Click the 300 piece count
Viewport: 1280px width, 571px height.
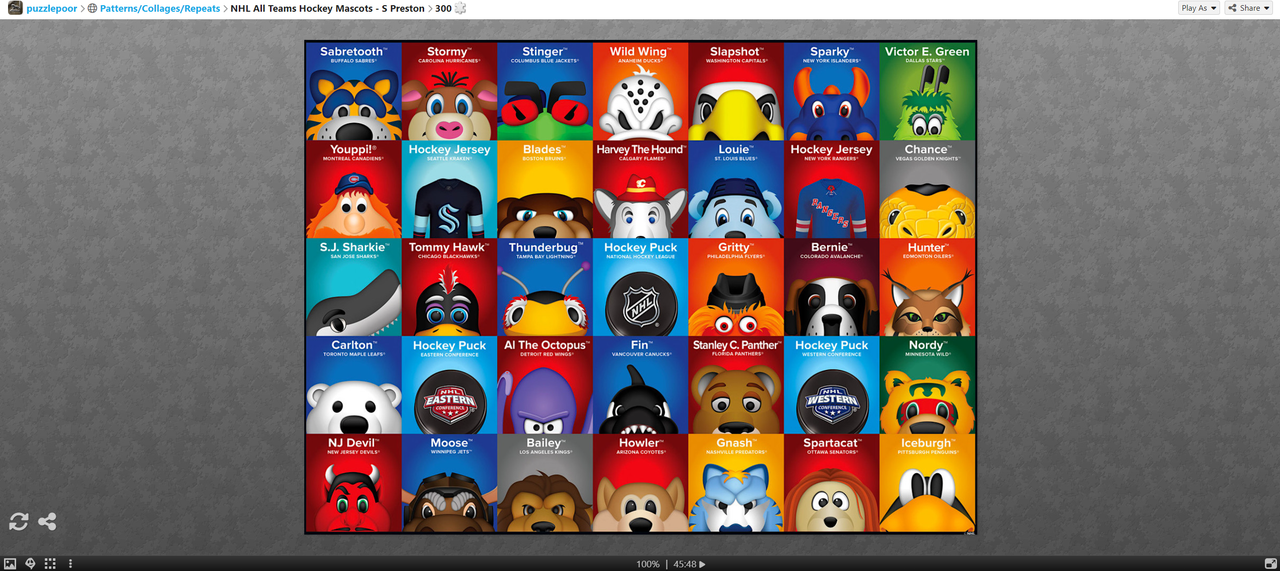click(443, 8)
